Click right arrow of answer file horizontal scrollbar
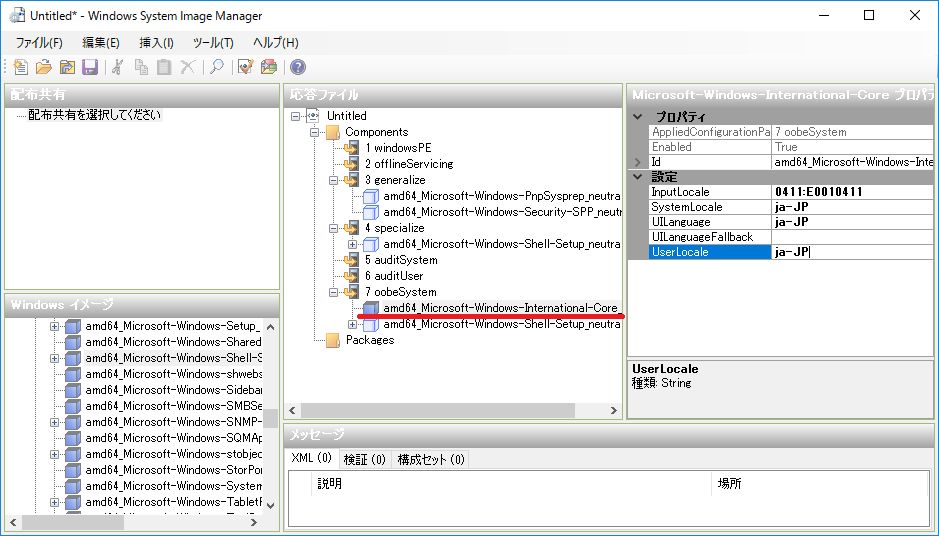This screenshot has height=536, width=939. tap(613, 410)
